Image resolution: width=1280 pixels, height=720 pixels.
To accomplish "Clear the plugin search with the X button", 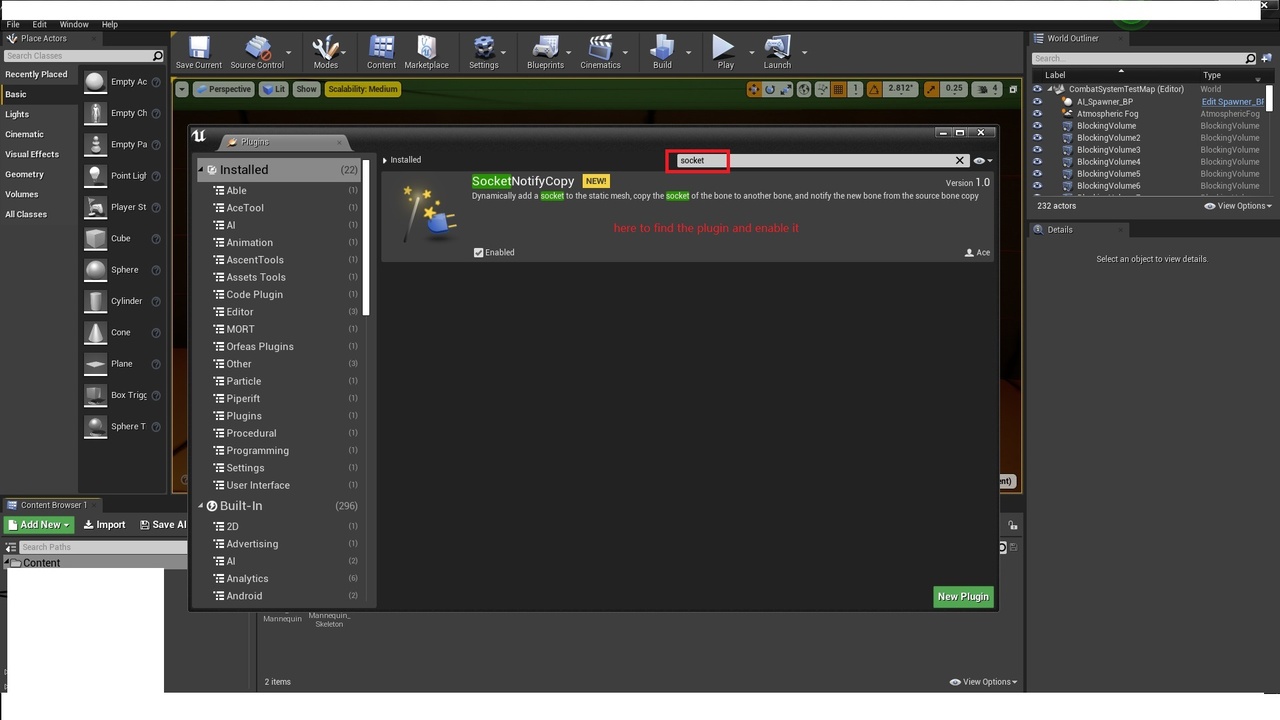I will pos(960,160).
